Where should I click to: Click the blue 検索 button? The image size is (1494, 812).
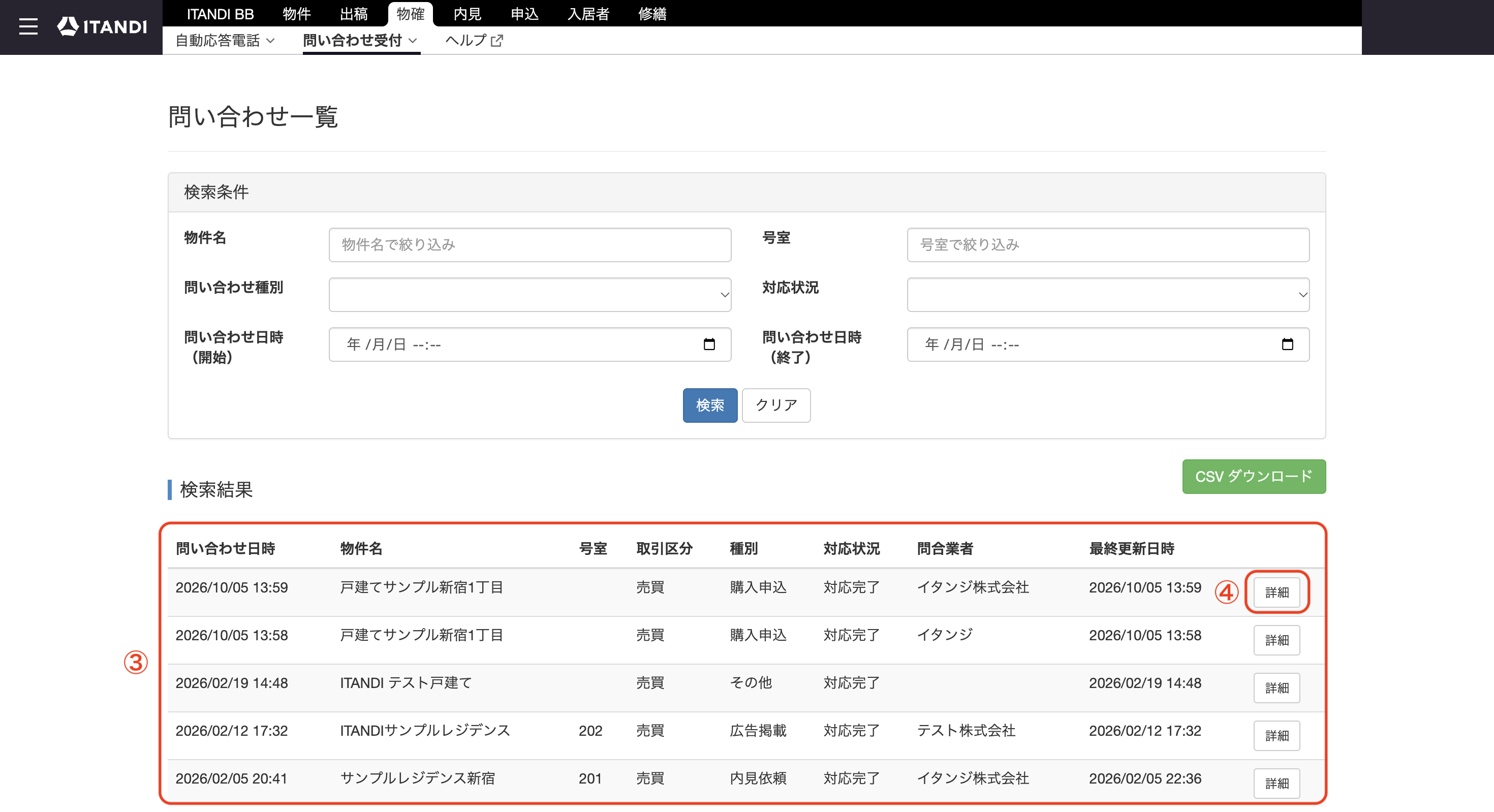coord(710,405)
